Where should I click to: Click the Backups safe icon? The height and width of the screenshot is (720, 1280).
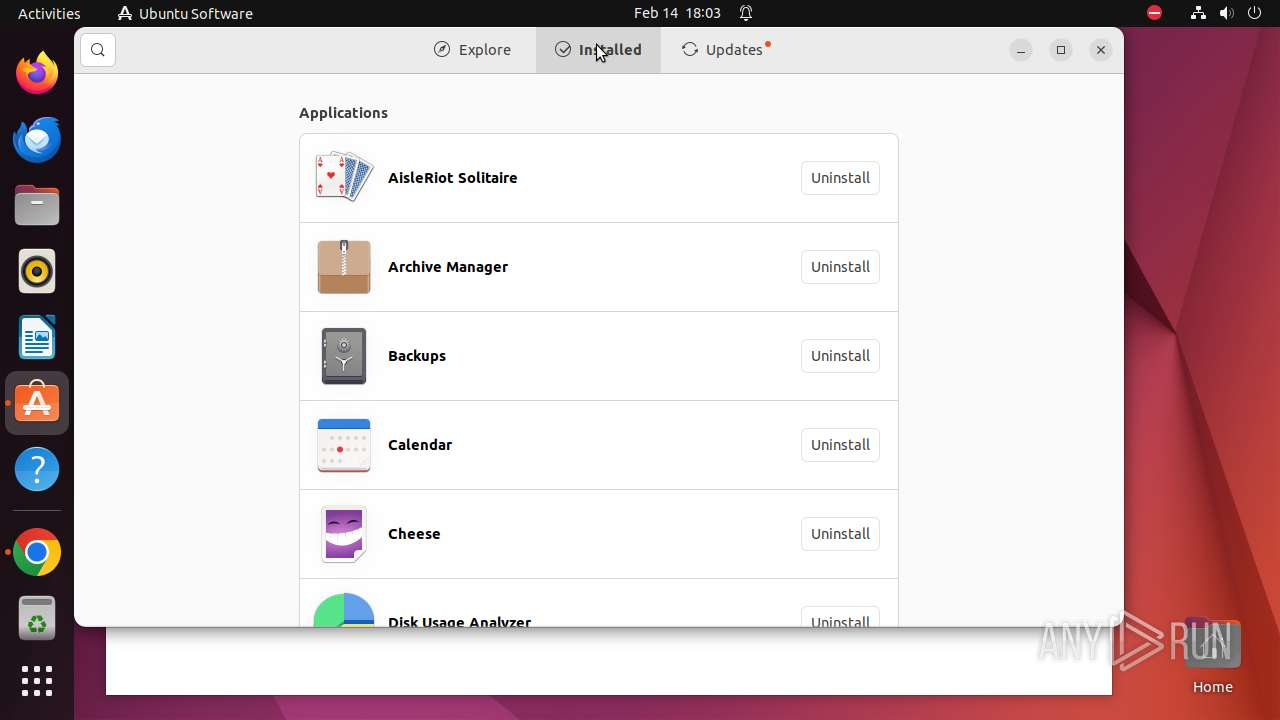344,356
